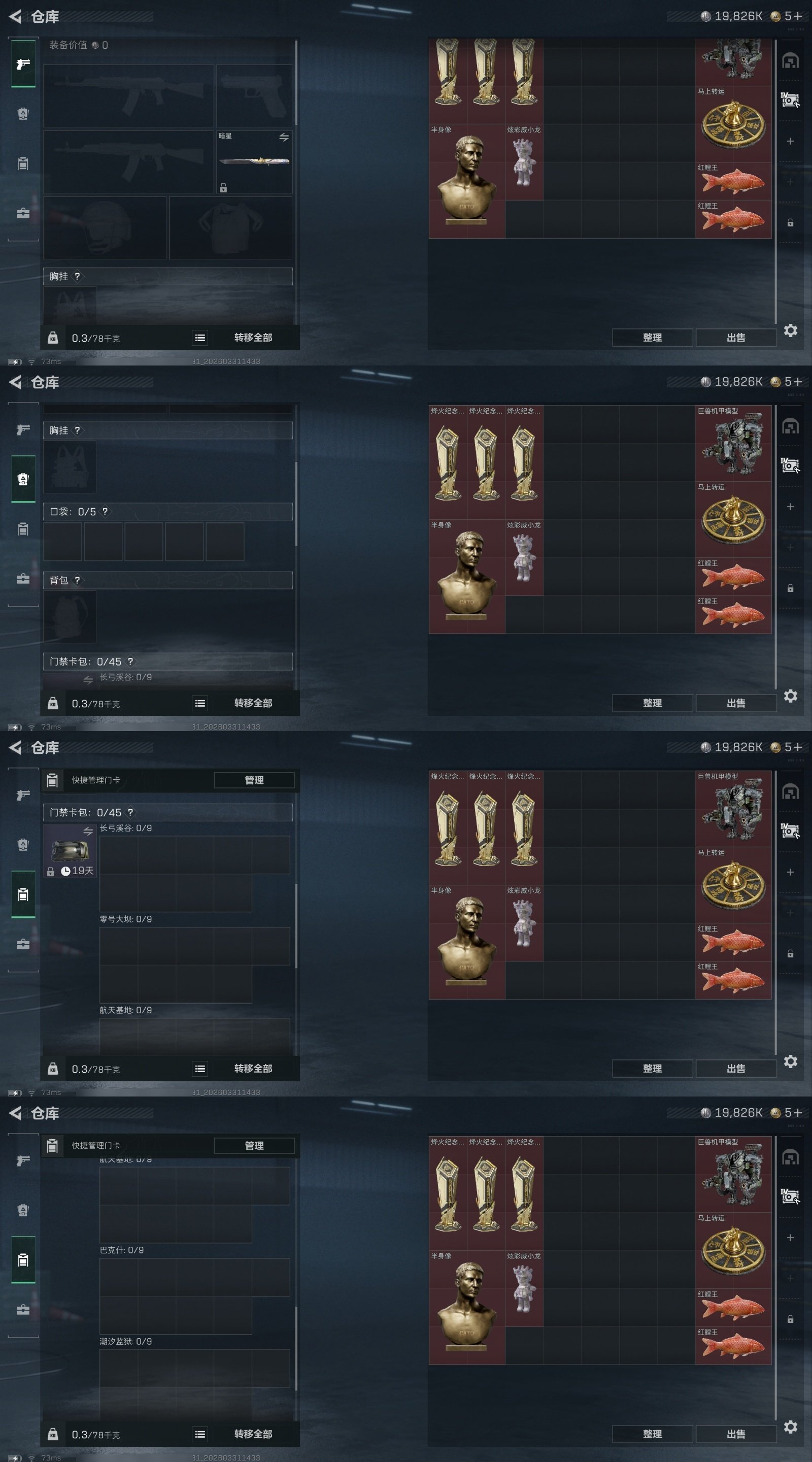This screenshot has width=812, height=1462.
Task: Select the highlighted vest tab beside 口袋 panel
Action: pyautogui.click(x=23, y=479)
